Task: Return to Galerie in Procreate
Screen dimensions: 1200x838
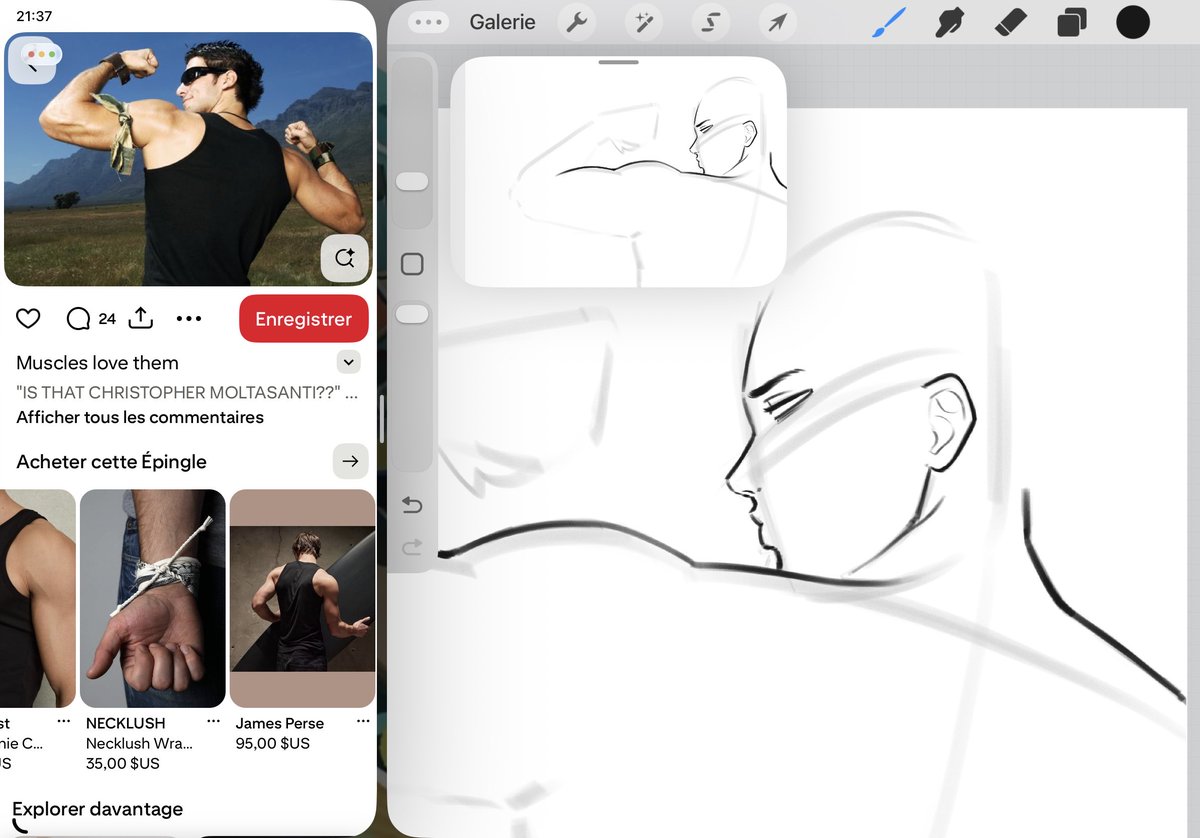Action: pyautogui.click(x=502, y=22)
